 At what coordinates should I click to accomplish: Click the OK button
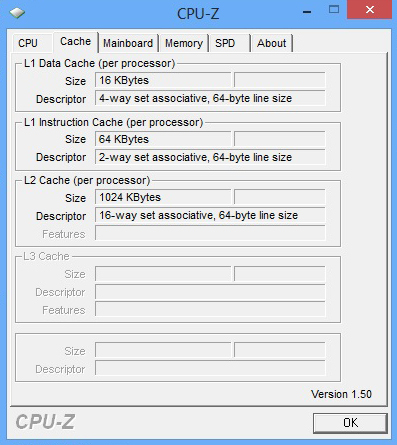[x=350, y=423]
